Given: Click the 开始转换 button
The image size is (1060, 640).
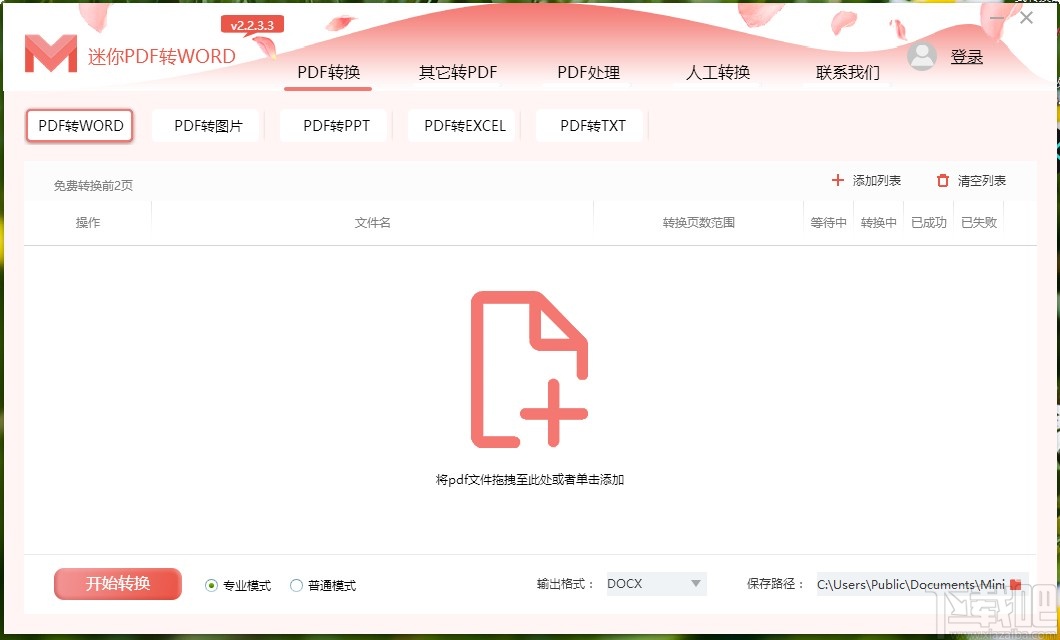Looking at the screenshot, I should [x=118, y=584].
